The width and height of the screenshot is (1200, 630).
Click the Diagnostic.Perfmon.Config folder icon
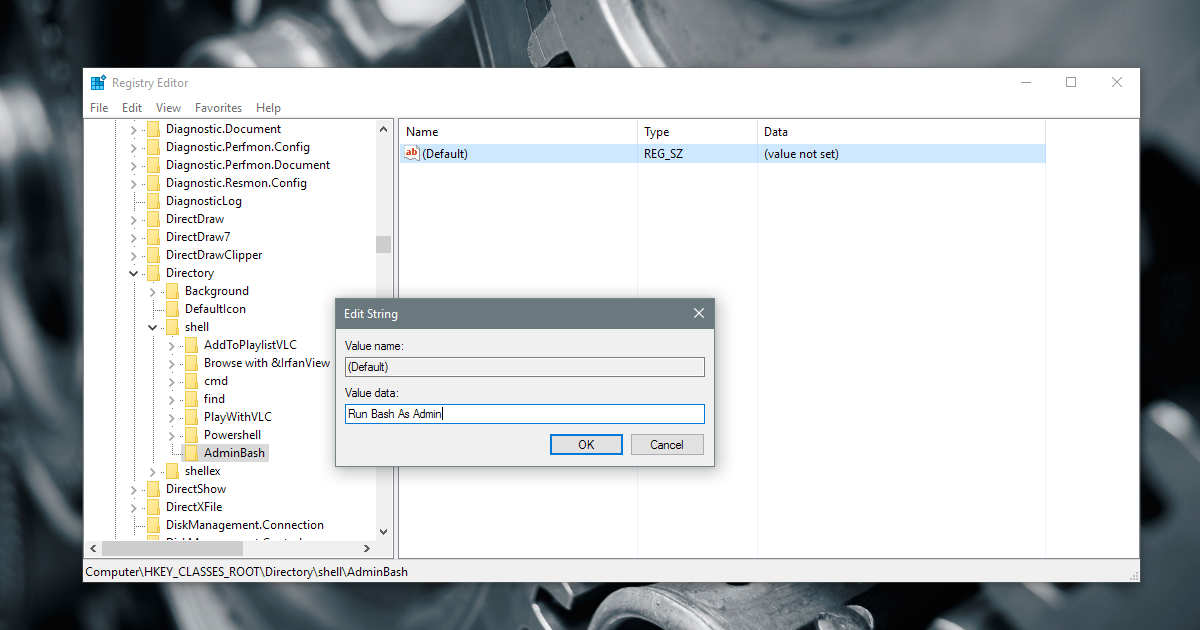coord(152,147)
